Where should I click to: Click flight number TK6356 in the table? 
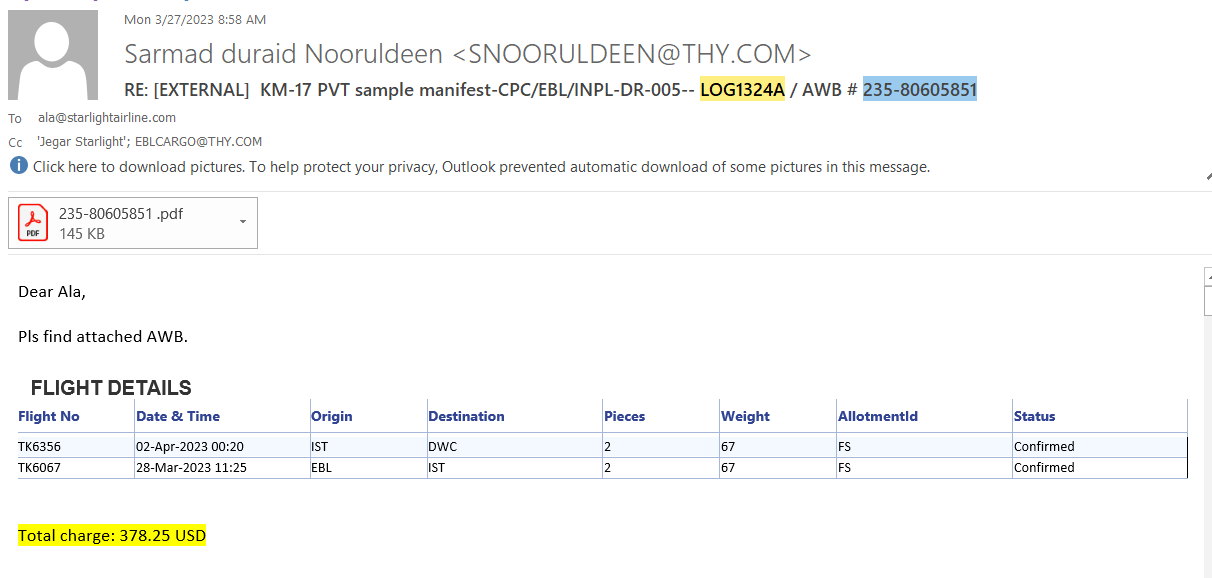click(x=40, y=446)
